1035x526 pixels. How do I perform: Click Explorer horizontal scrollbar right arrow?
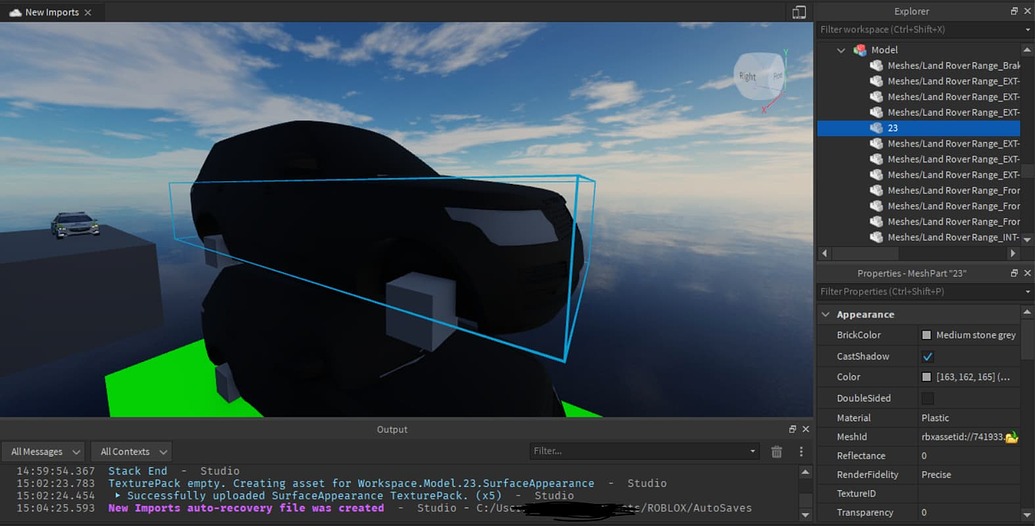point(1013,253)
